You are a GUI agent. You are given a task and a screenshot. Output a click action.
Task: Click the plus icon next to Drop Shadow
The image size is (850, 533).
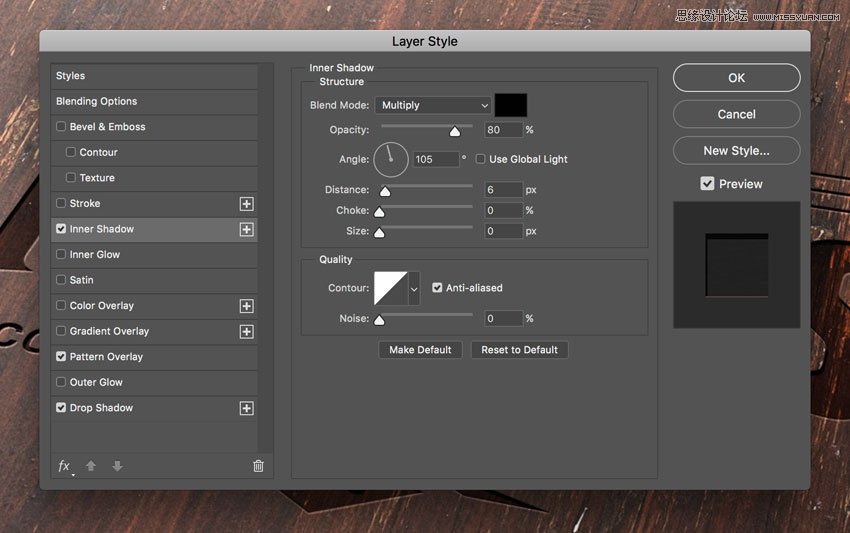[246, 408]
